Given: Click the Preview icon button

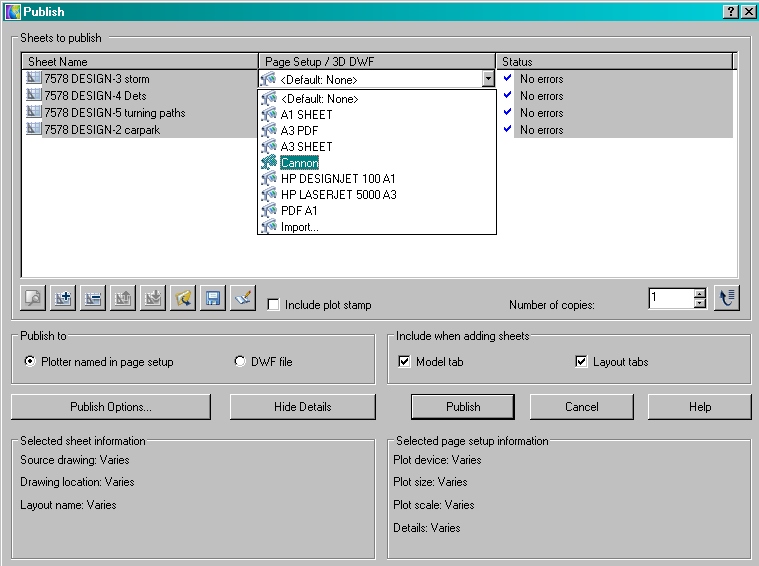Looking at the screenshot, I should 34,298.
